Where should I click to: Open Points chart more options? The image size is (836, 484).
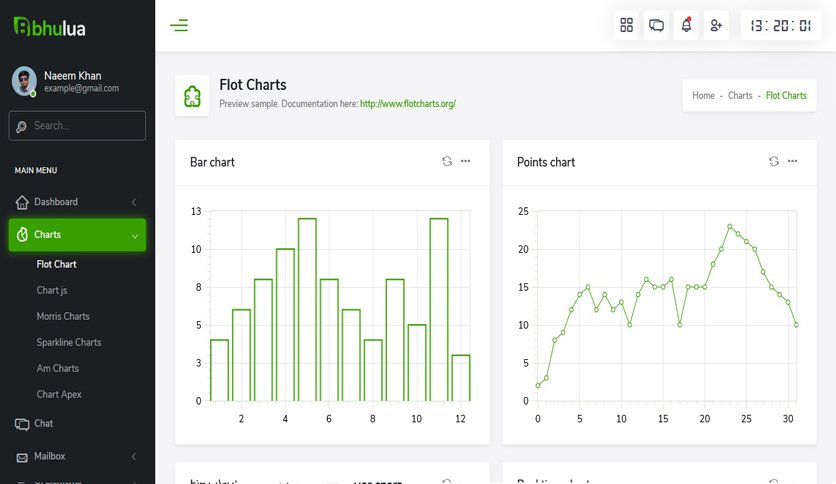point(792,161)
